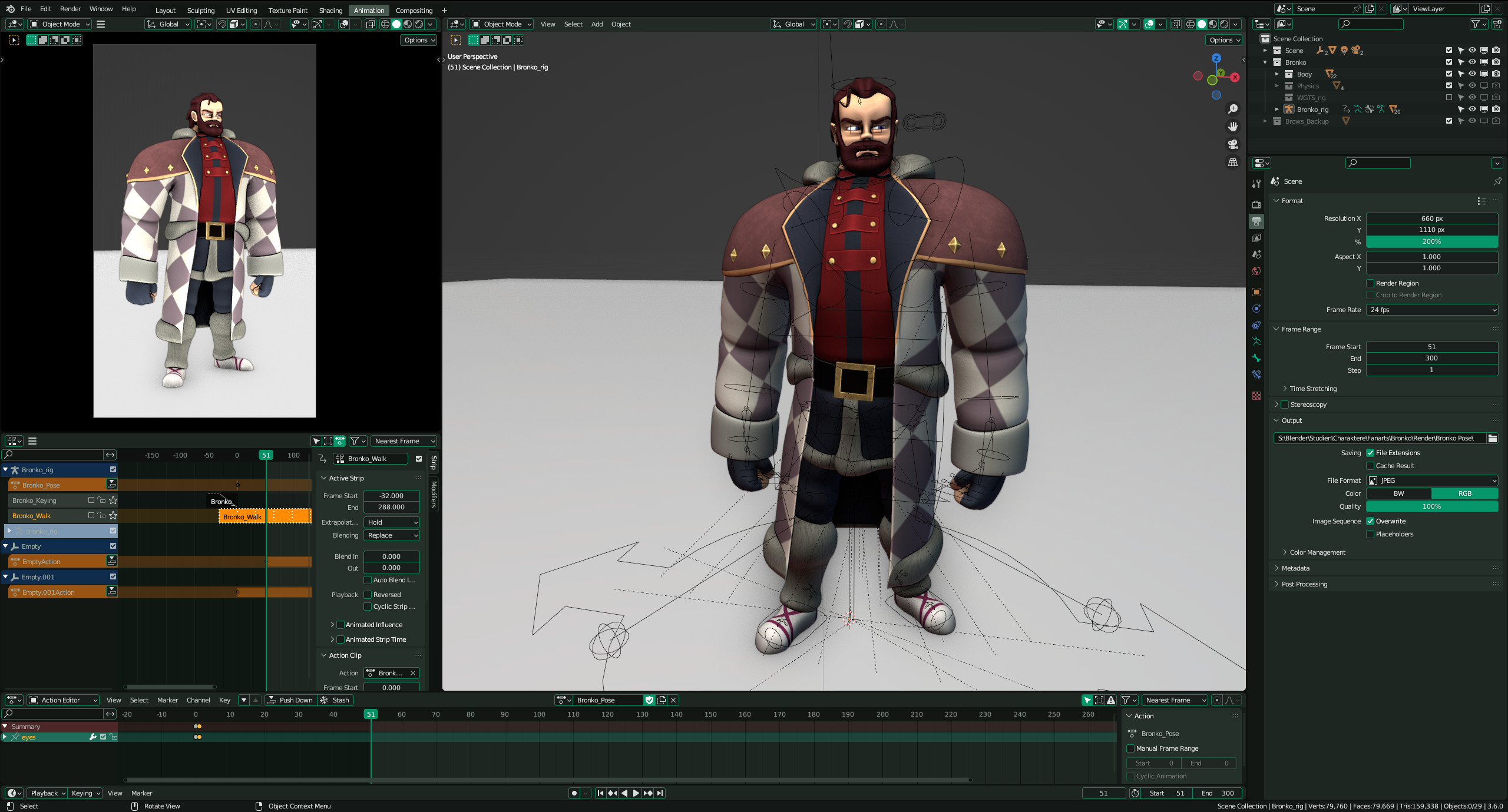Click Blend In 0.000 value field

coord(392,556)
